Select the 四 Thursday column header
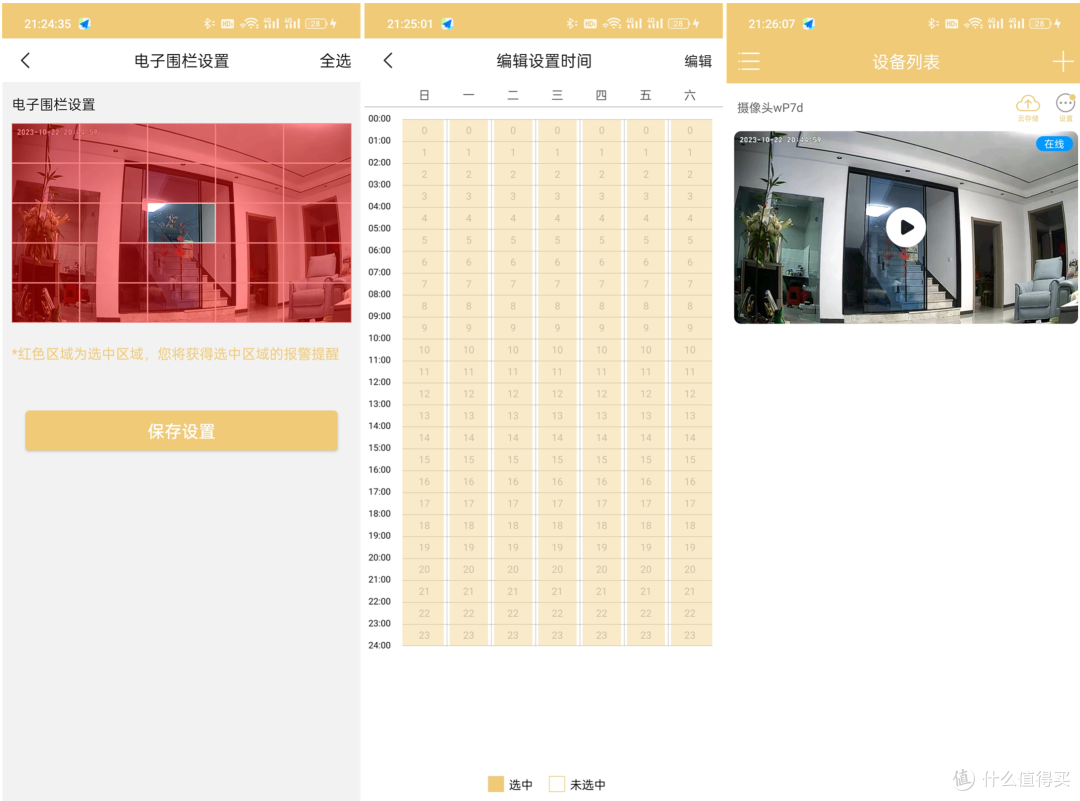The image size is (1080, 801). pos(601,95)
